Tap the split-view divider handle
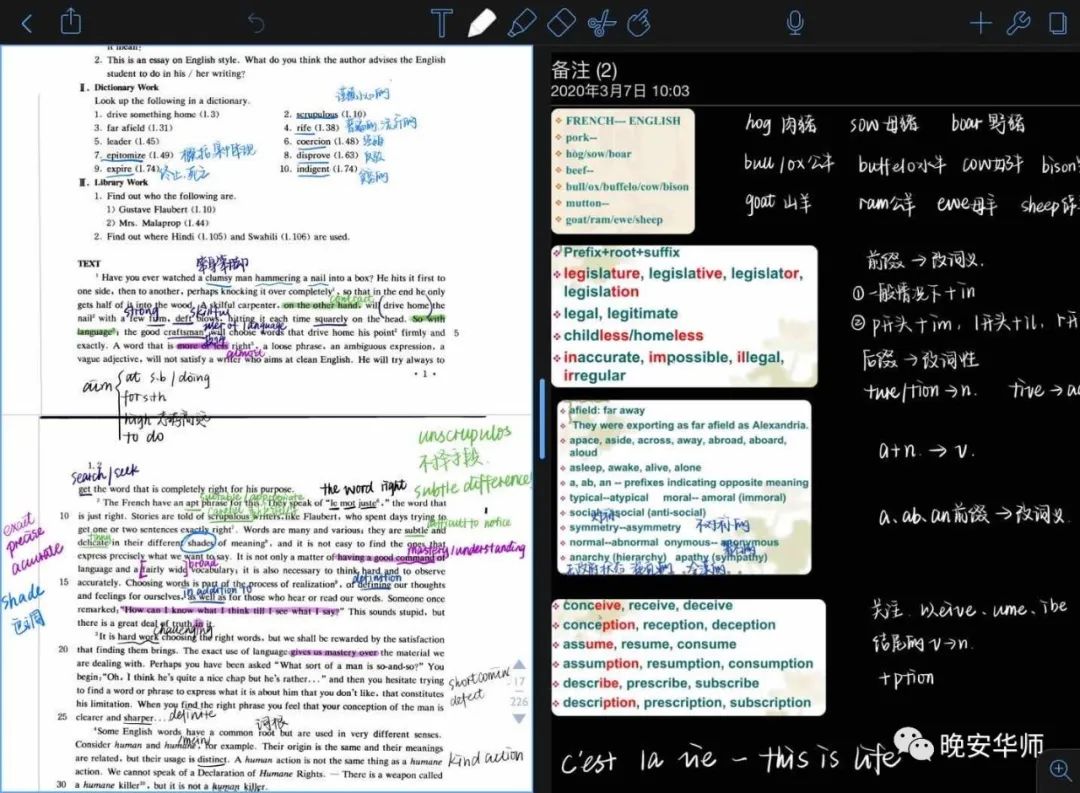 [542, 418]
